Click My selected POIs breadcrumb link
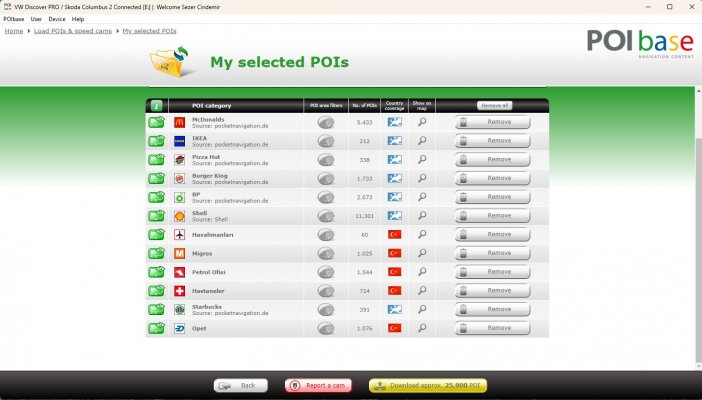This screenshot has height=400, width=702. pos(150,31)
